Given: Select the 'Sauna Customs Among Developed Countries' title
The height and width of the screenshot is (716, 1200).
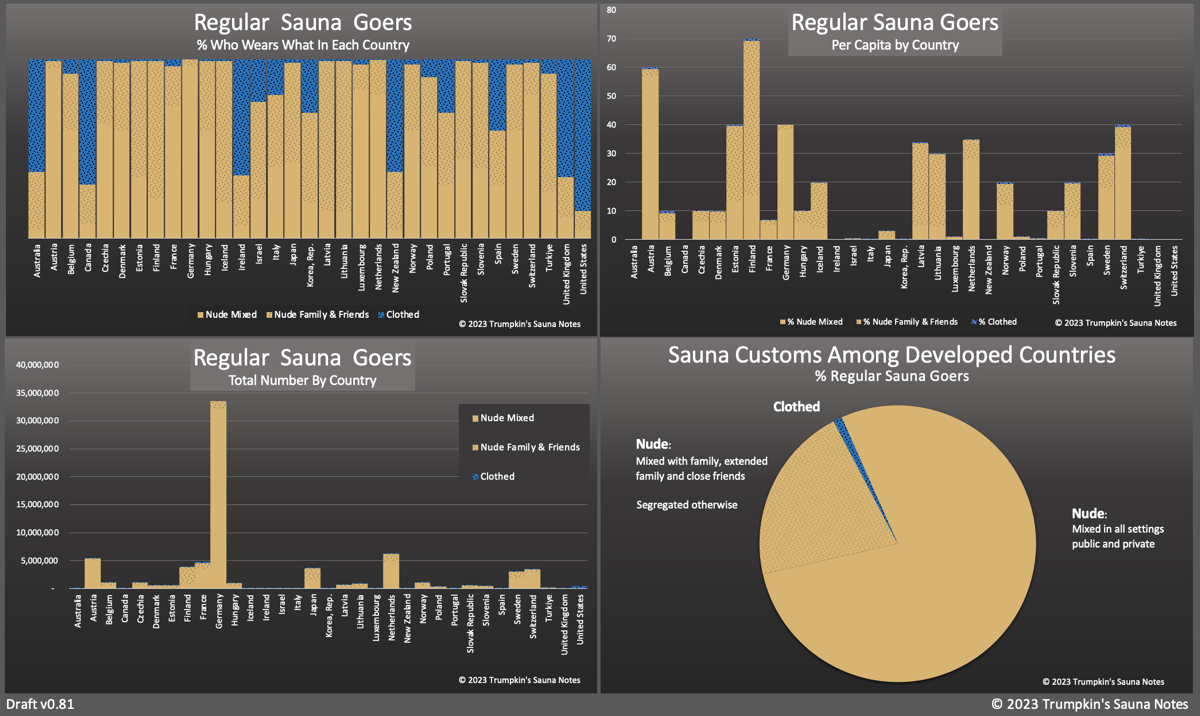Looking at the screenshot, I should click(892, 355).
